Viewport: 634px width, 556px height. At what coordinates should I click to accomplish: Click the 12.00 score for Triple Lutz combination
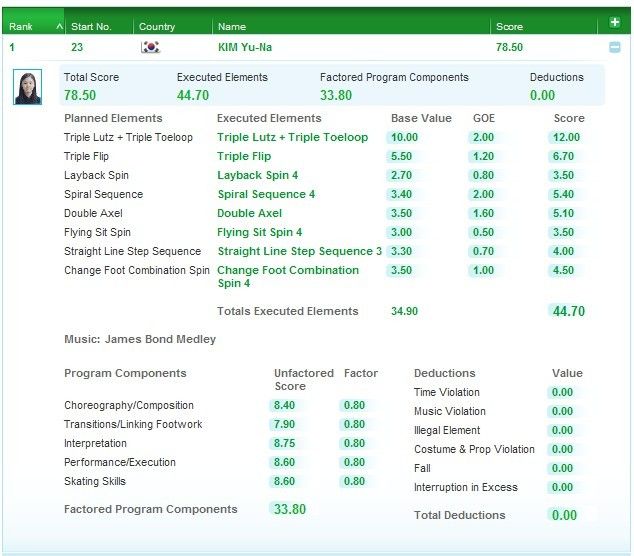[566, 137]
